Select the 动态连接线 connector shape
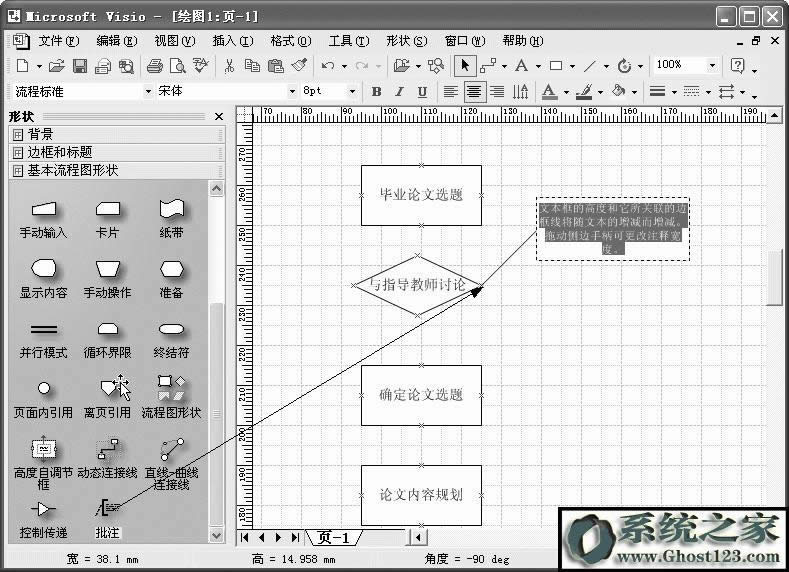The image size is (789, 572). click(107, 458)
